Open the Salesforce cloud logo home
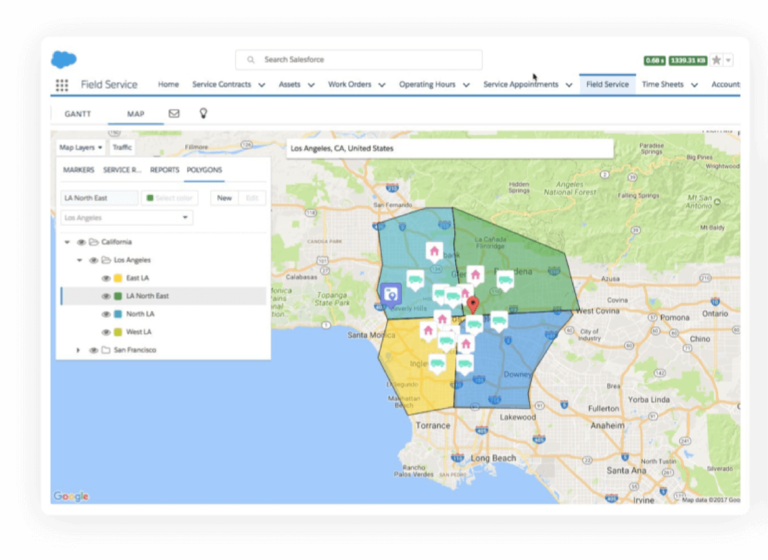 (x=64, y=59)
